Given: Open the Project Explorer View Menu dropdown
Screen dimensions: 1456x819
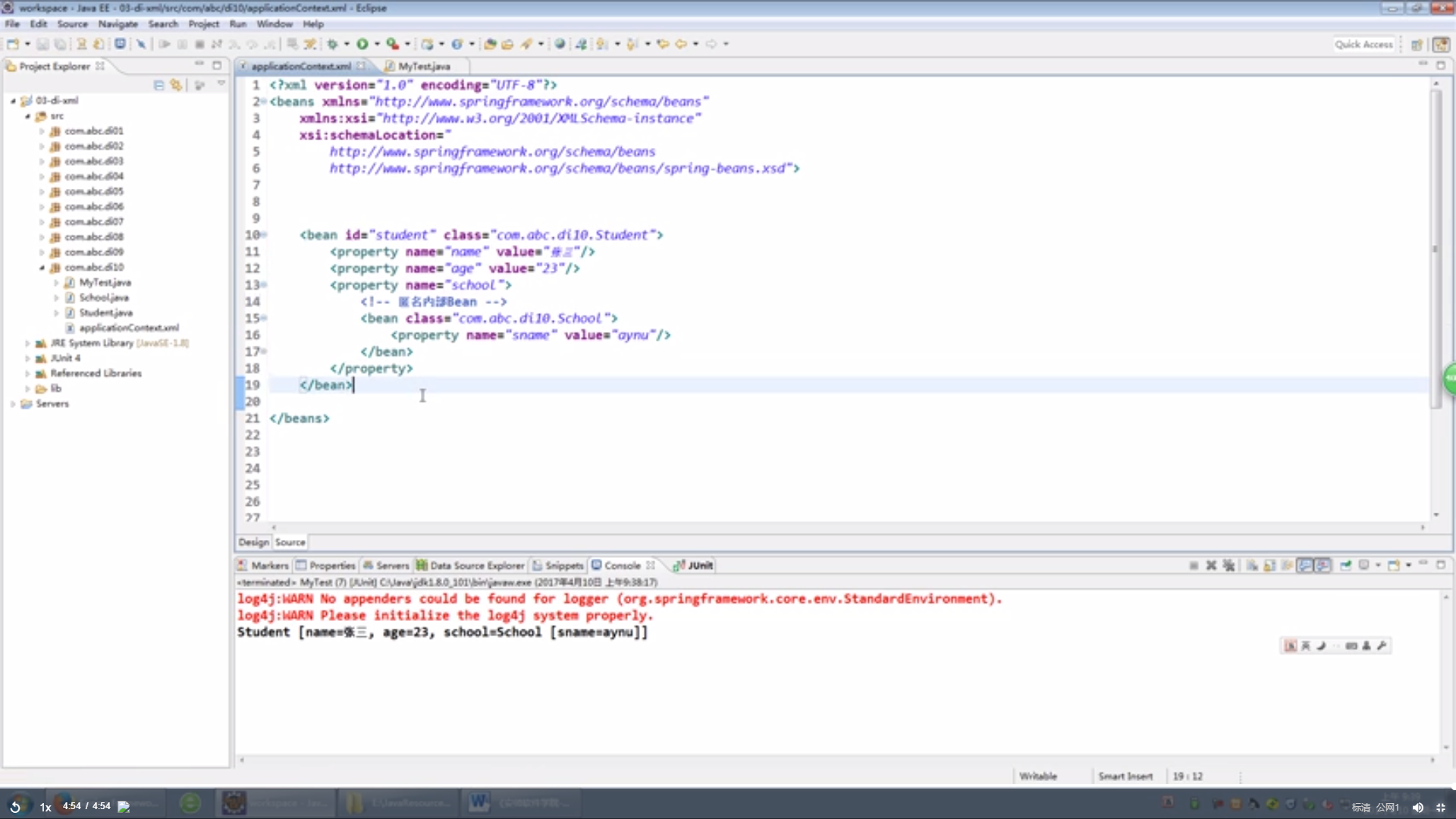Looking at the screenshot, I should pos(221,84).
